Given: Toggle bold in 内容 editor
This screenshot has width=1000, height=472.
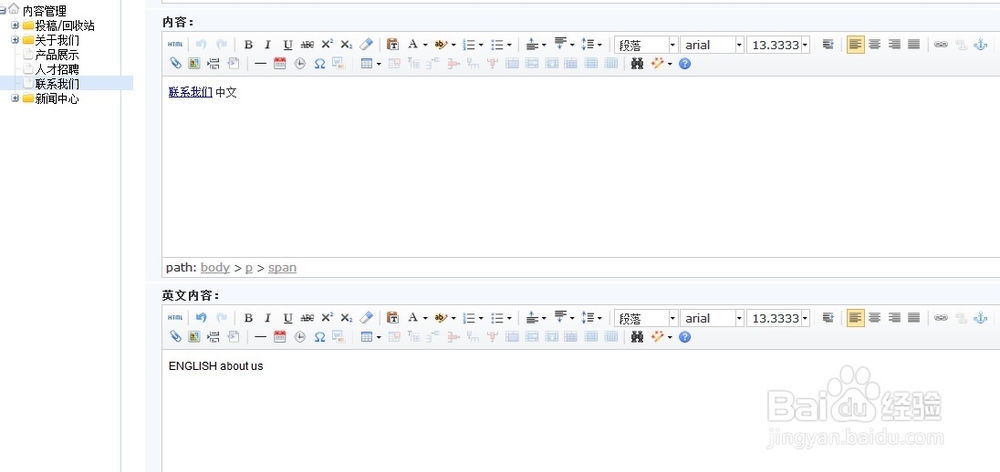Looking at the screenshot, I should [x=249, y=45].
